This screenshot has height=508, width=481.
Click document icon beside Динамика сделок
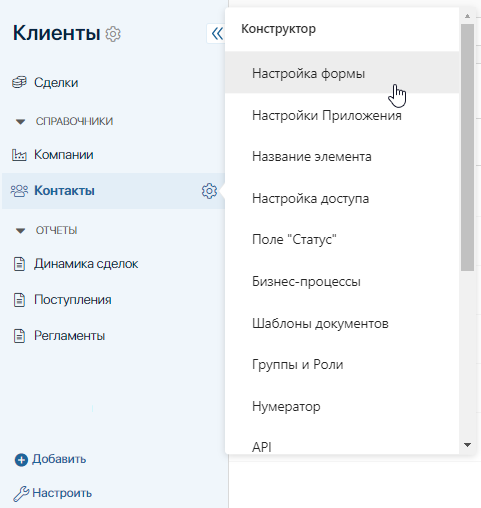click(x=19, y=264)
